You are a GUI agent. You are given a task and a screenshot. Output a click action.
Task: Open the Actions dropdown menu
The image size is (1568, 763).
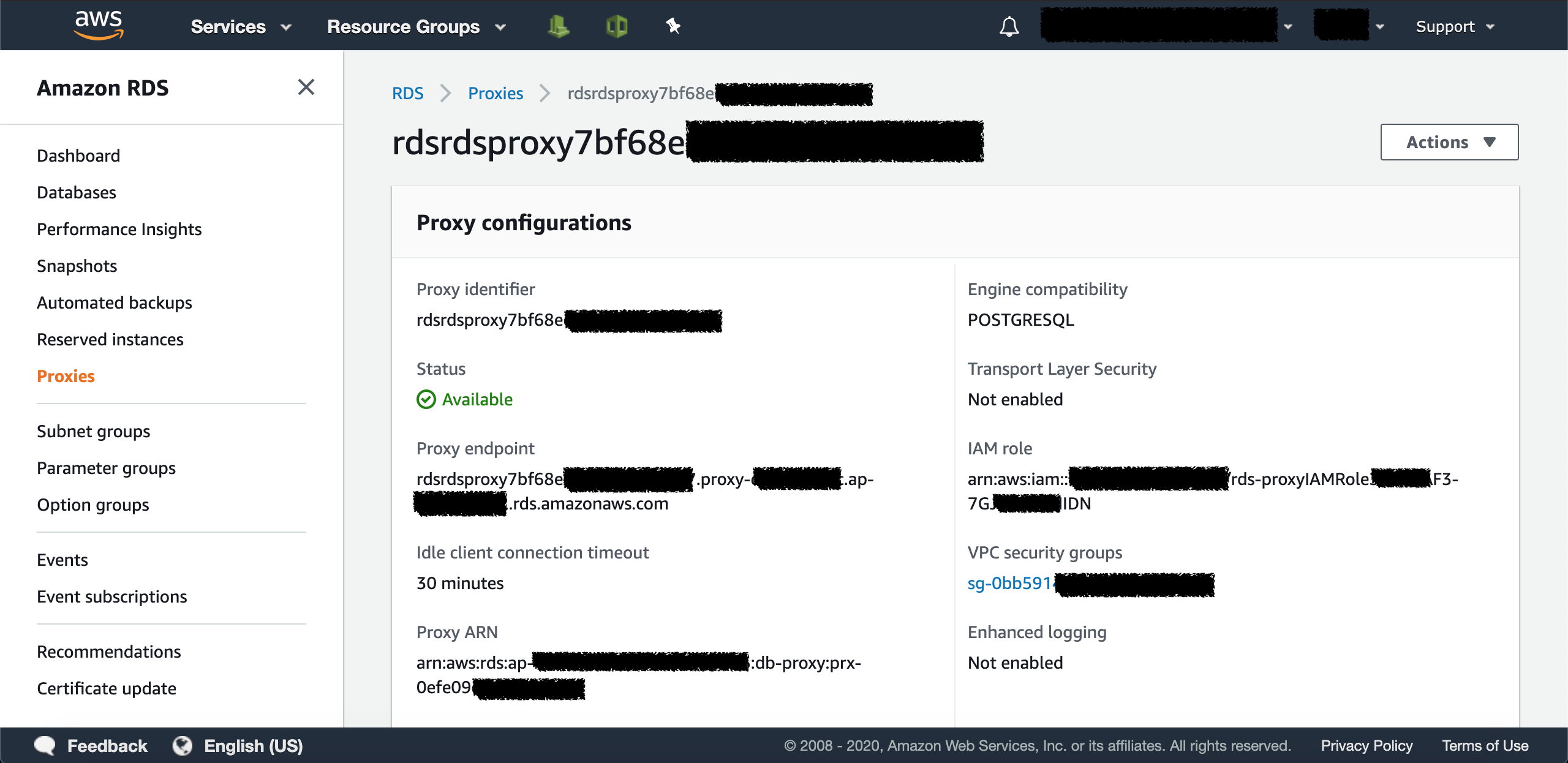(x=1449, y=141)
